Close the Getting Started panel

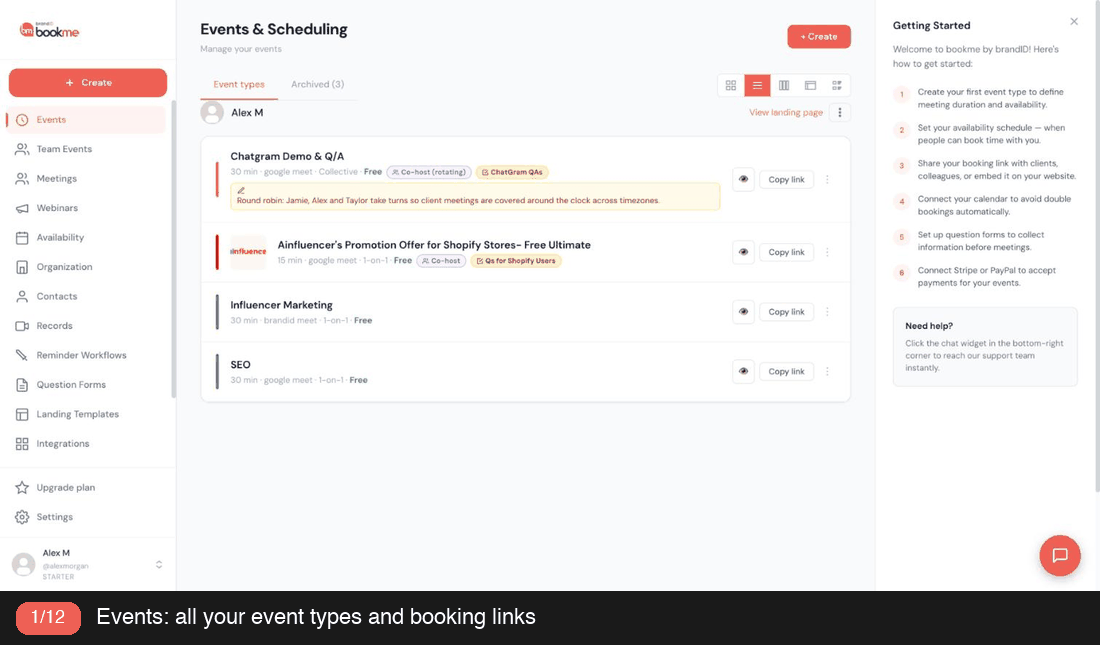(1074, 22)
